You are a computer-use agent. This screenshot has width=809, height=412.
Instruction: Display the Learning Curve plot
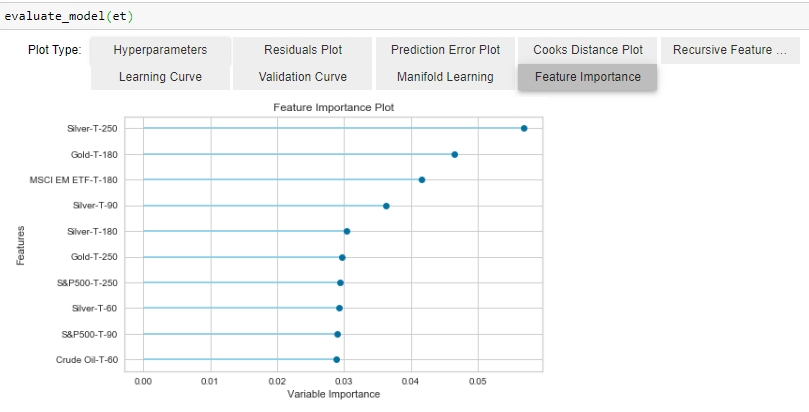click(x=160, y=77)
